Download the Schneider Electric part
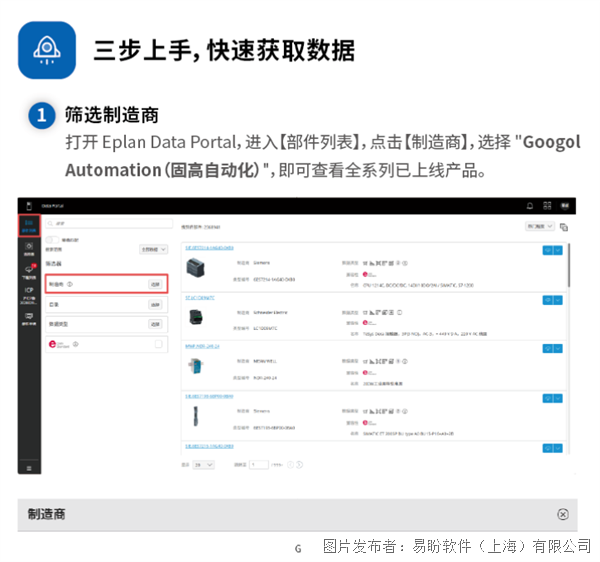The width and height of the screenshot is (600, 562). point(548,300)
